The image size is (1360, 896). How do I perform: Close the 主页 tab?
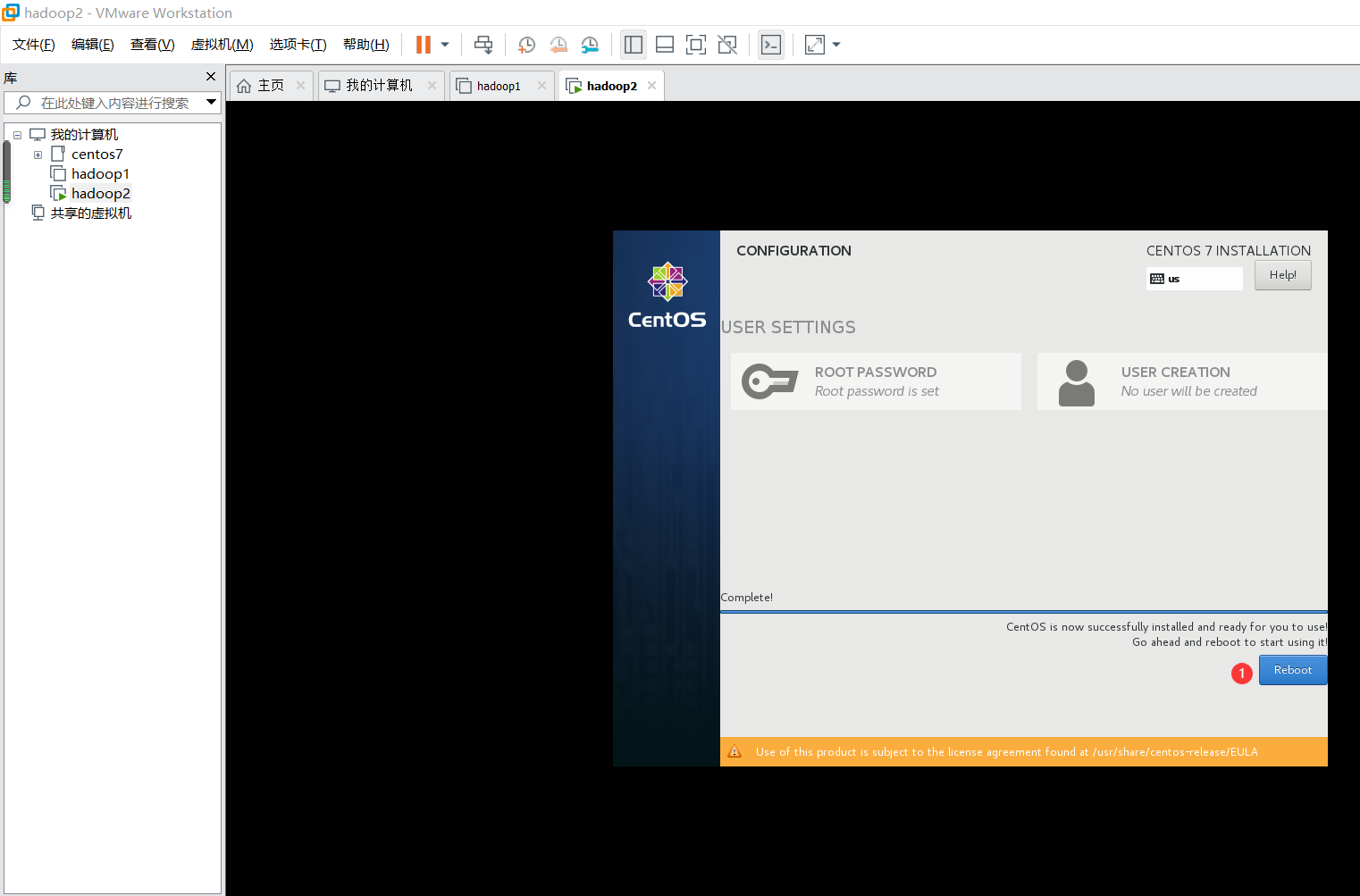[300, 86]
